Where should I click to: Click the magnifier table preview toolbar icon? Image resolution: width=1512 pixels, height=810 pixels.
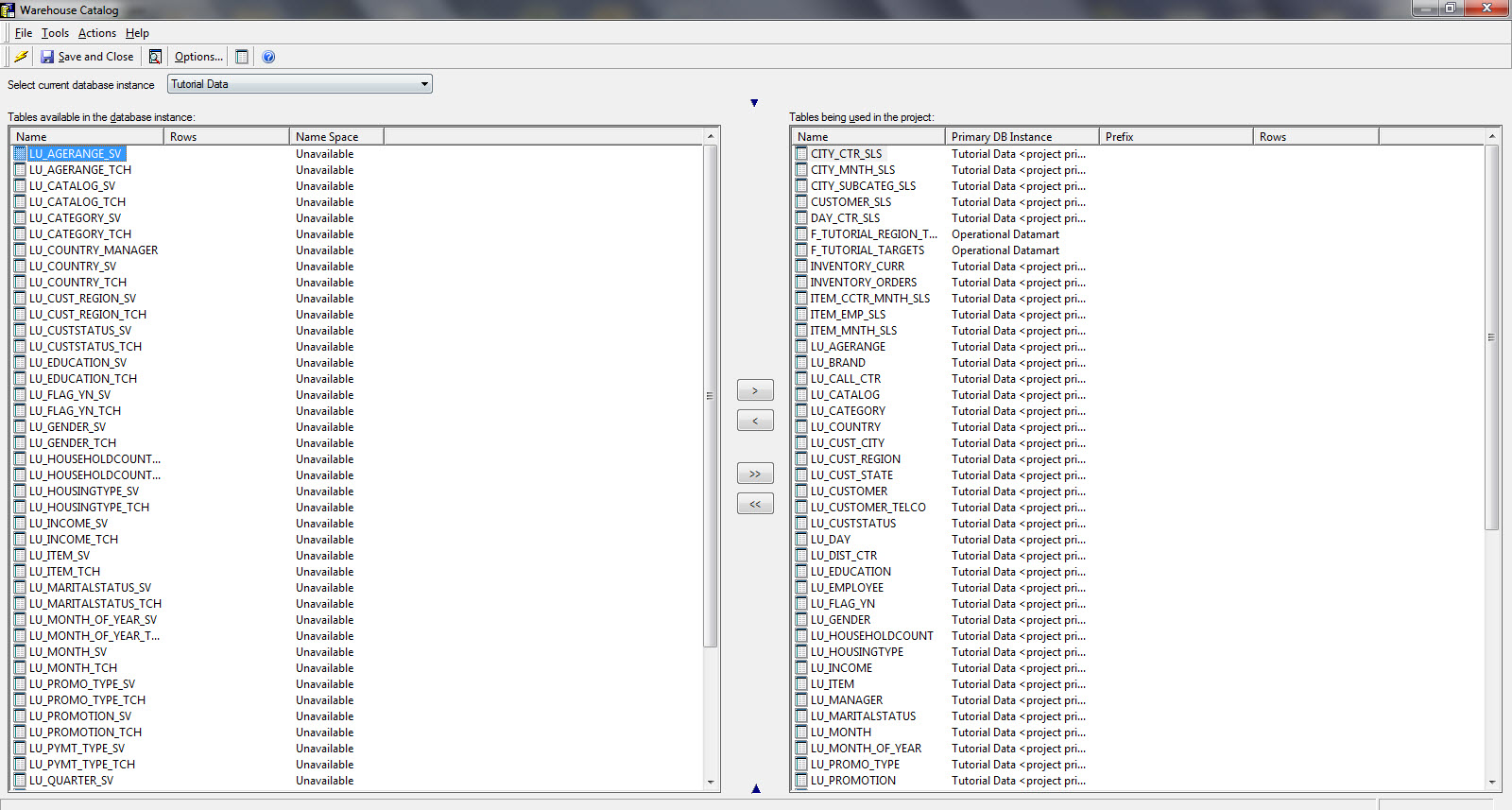[x=155, y=57]
